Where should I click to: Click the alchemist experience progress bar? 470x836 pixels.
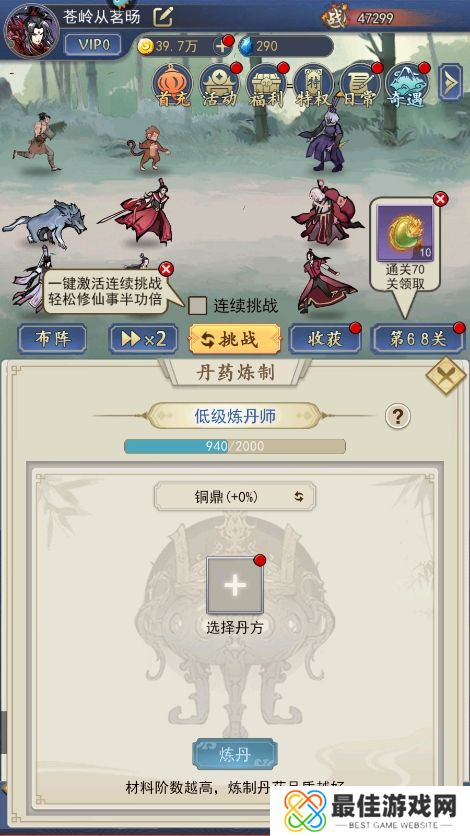[x=235, y=446]
